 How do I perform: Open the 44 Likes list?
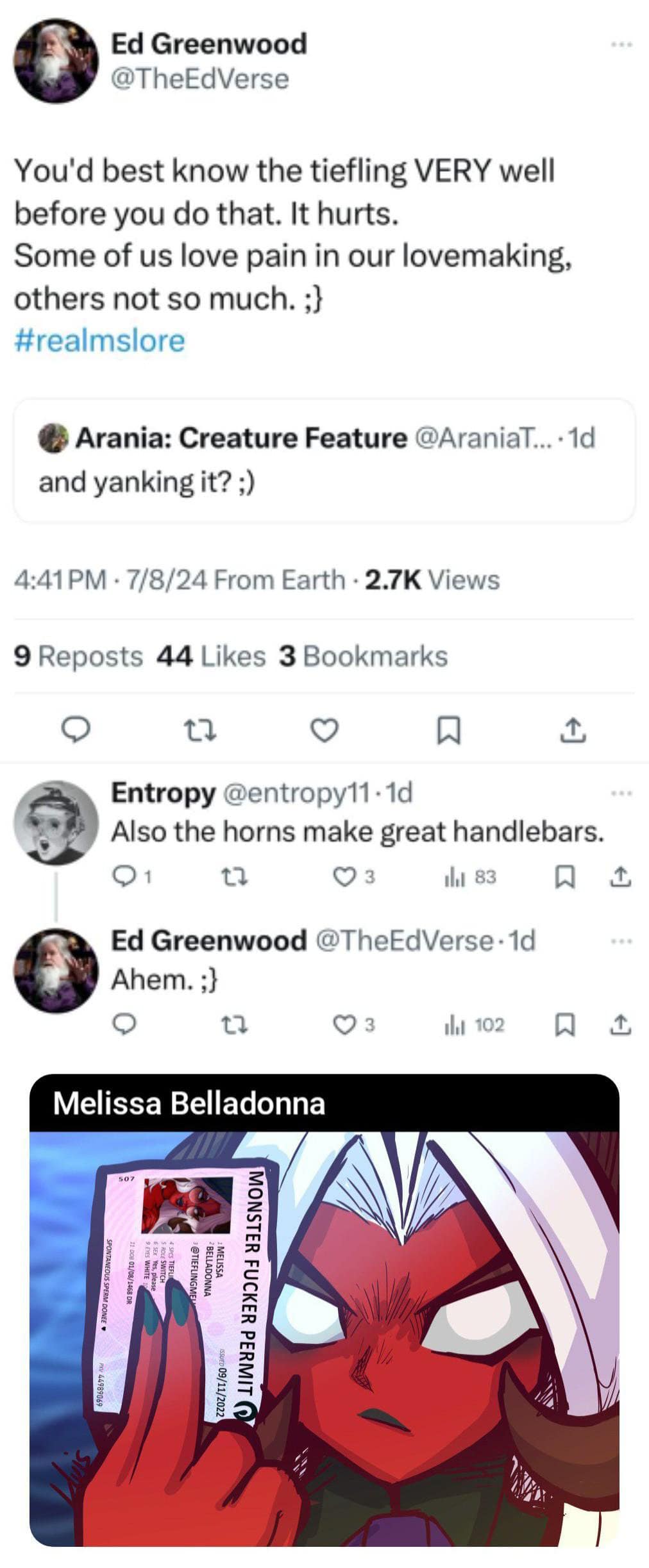coord(211,656)
